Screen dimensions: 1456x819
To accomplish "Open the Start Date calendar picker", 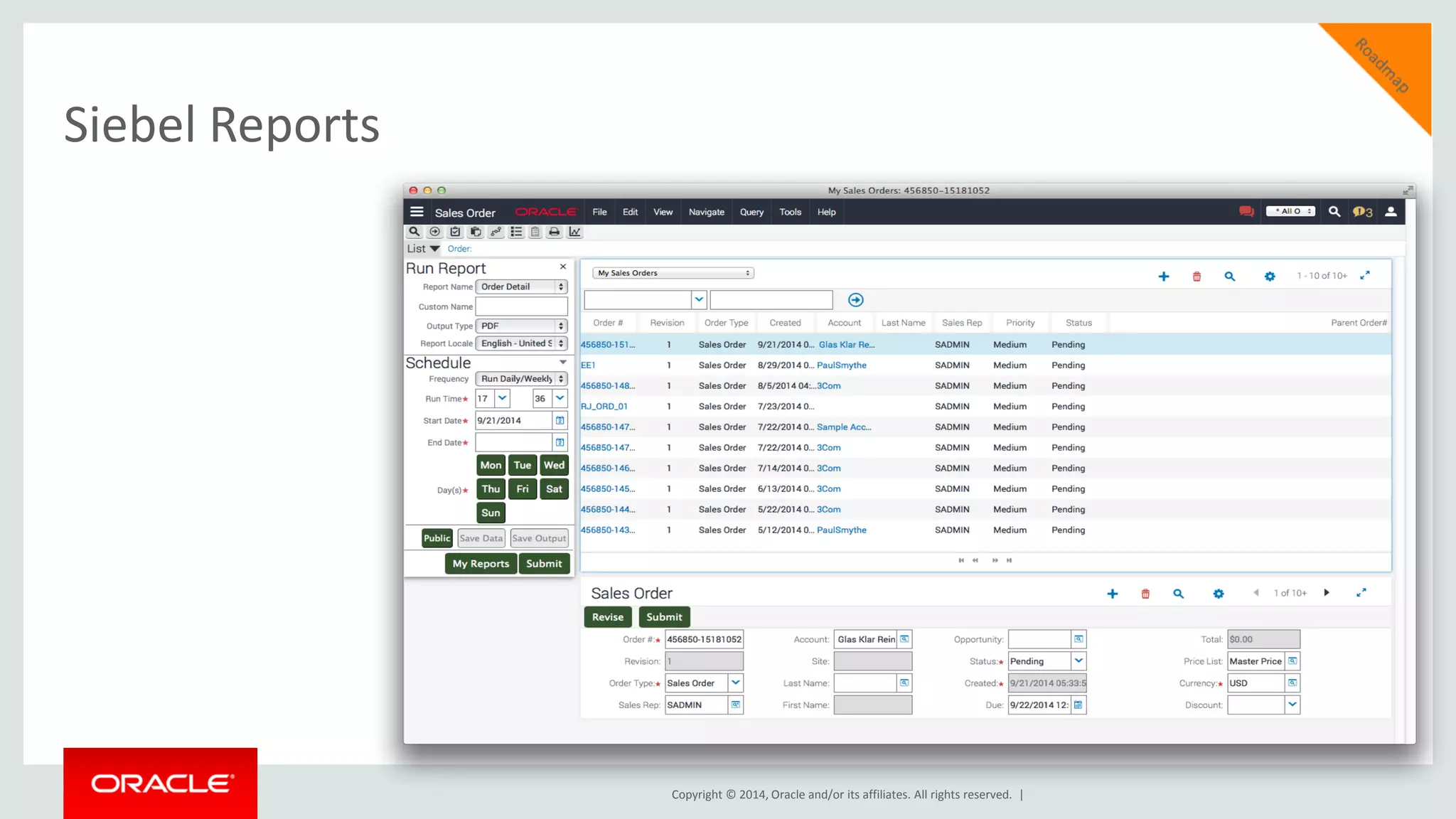I will tap(560, 421).
